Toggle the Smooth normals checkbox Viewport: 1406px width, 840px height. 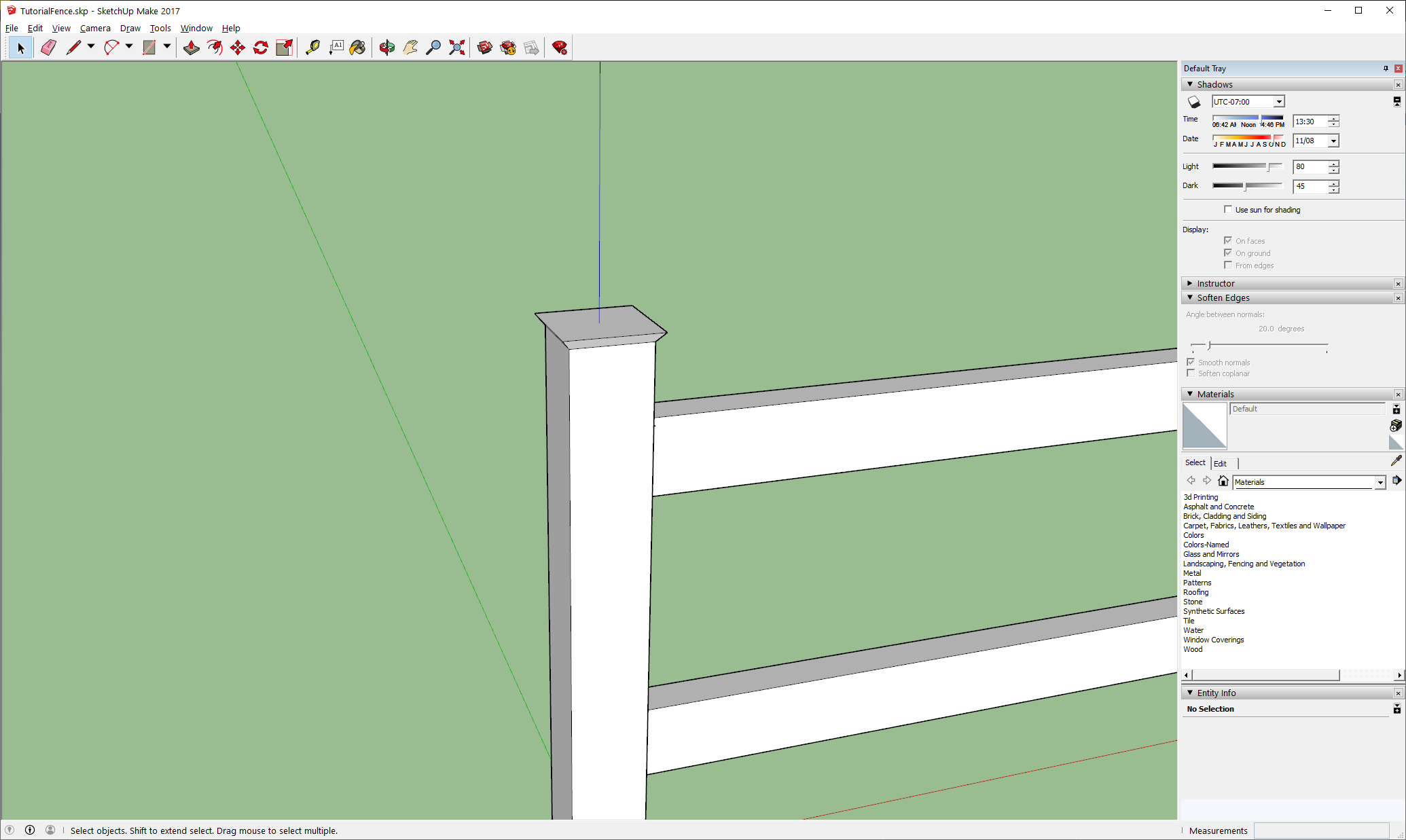(x=1191, y=363)
